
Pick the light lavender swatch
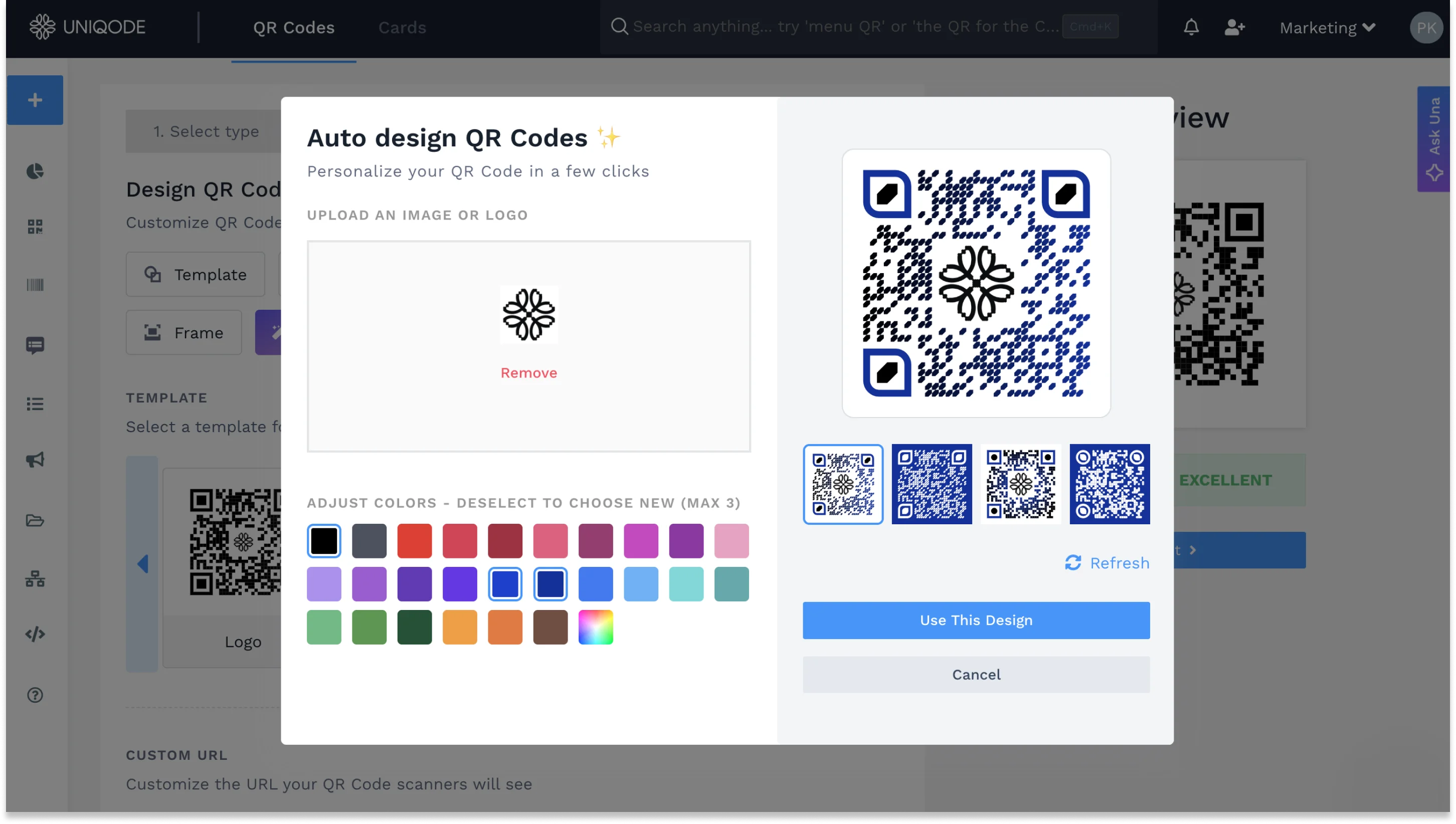coord(324,584)
